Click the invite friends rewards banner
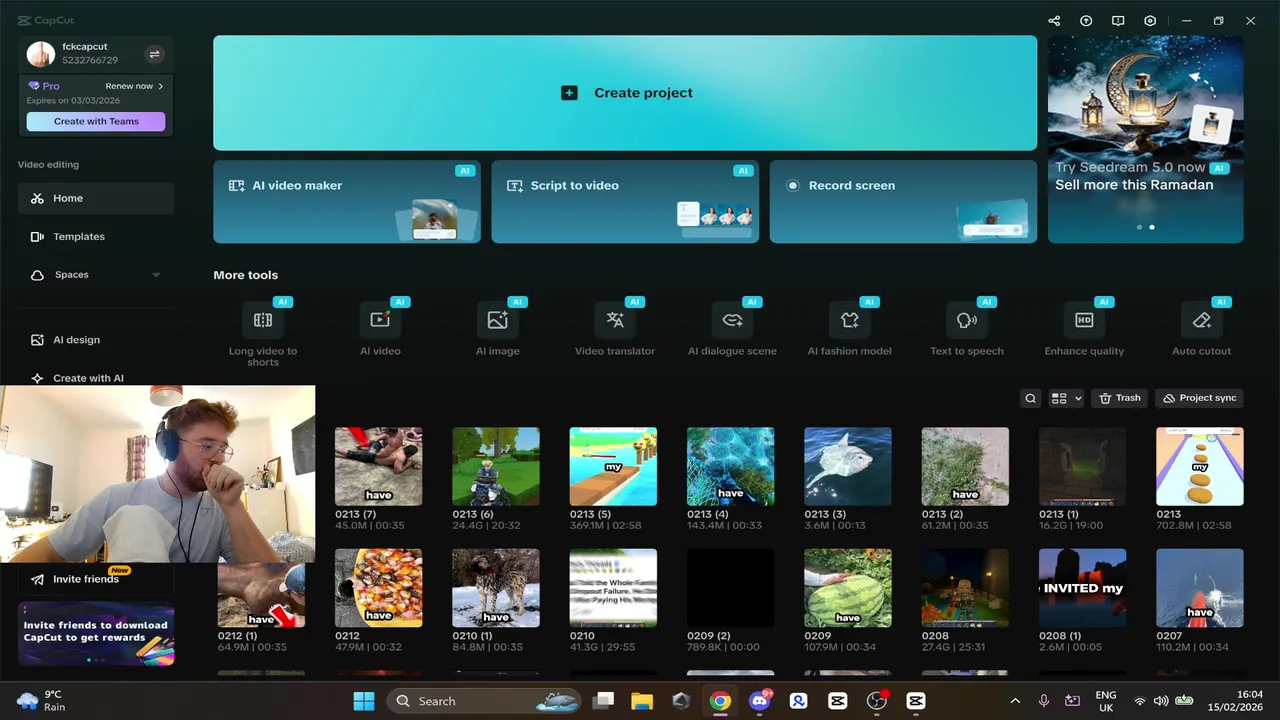 pos(96,634)
